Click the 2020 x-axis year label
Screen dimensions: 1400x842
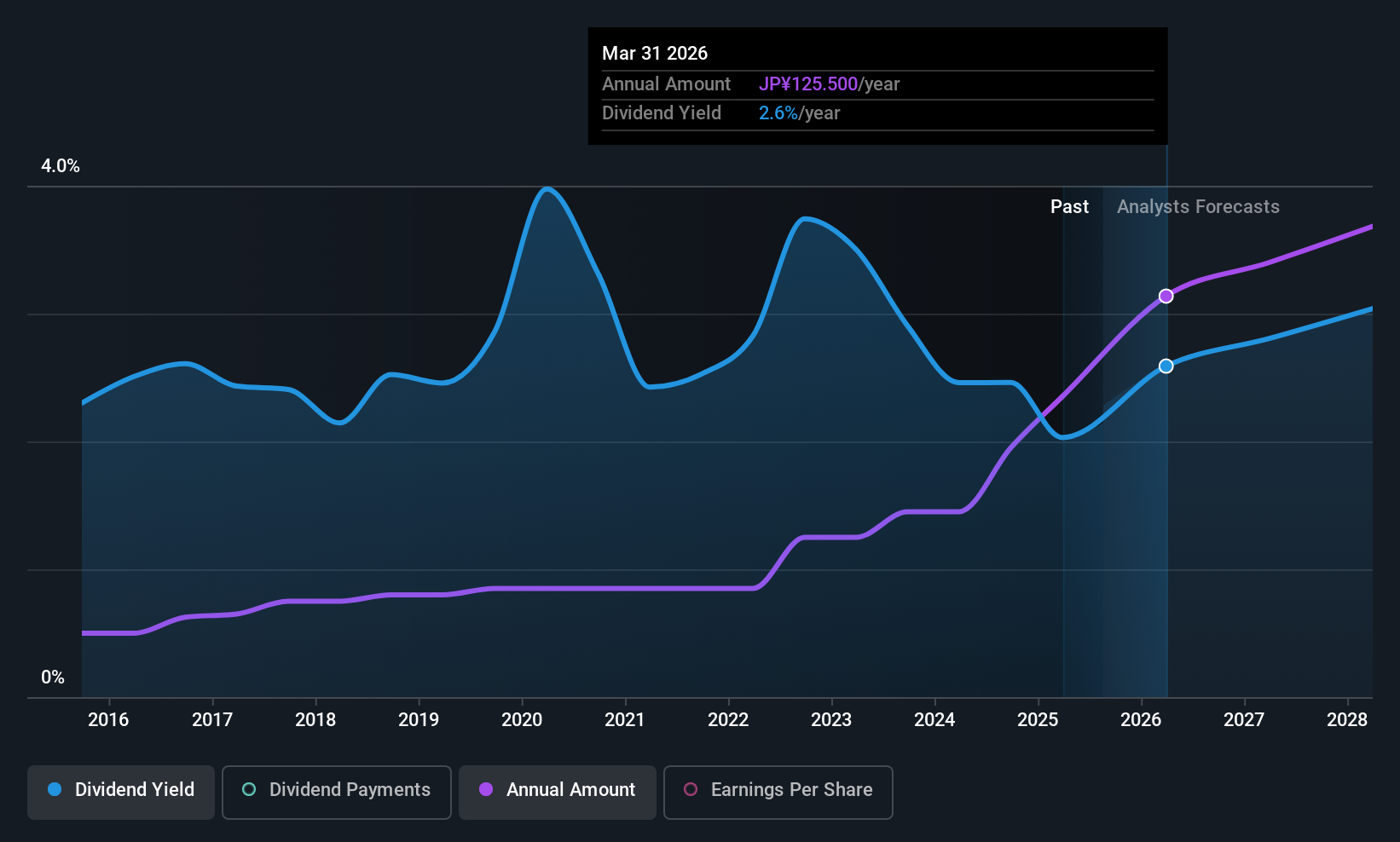click(x=522, y=720)
